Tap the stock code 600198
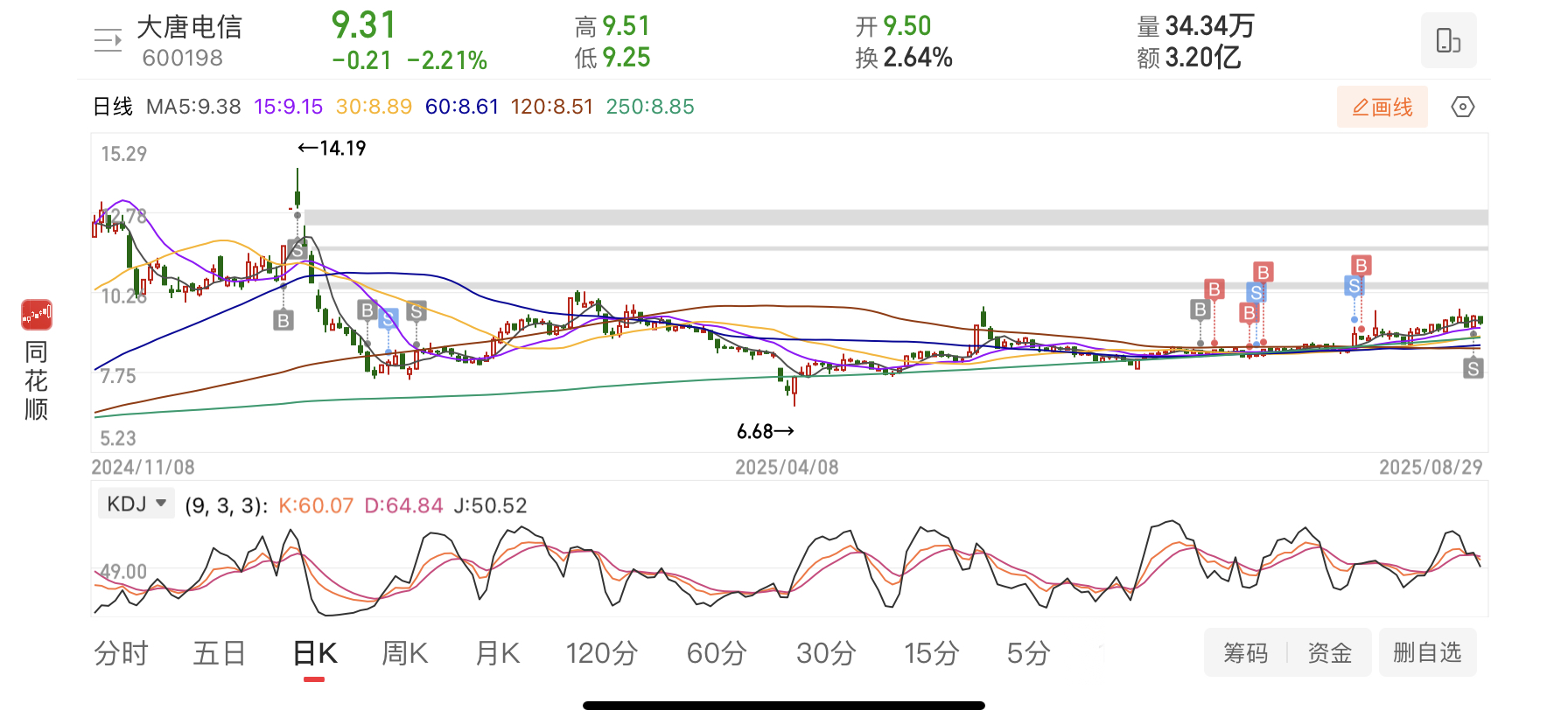 (x=182, y=58)
